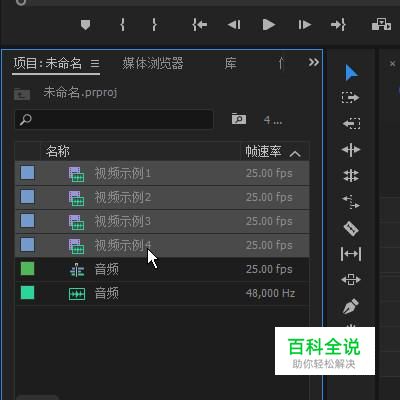Close the panel with the X at right edge

[x=392, y=63]
